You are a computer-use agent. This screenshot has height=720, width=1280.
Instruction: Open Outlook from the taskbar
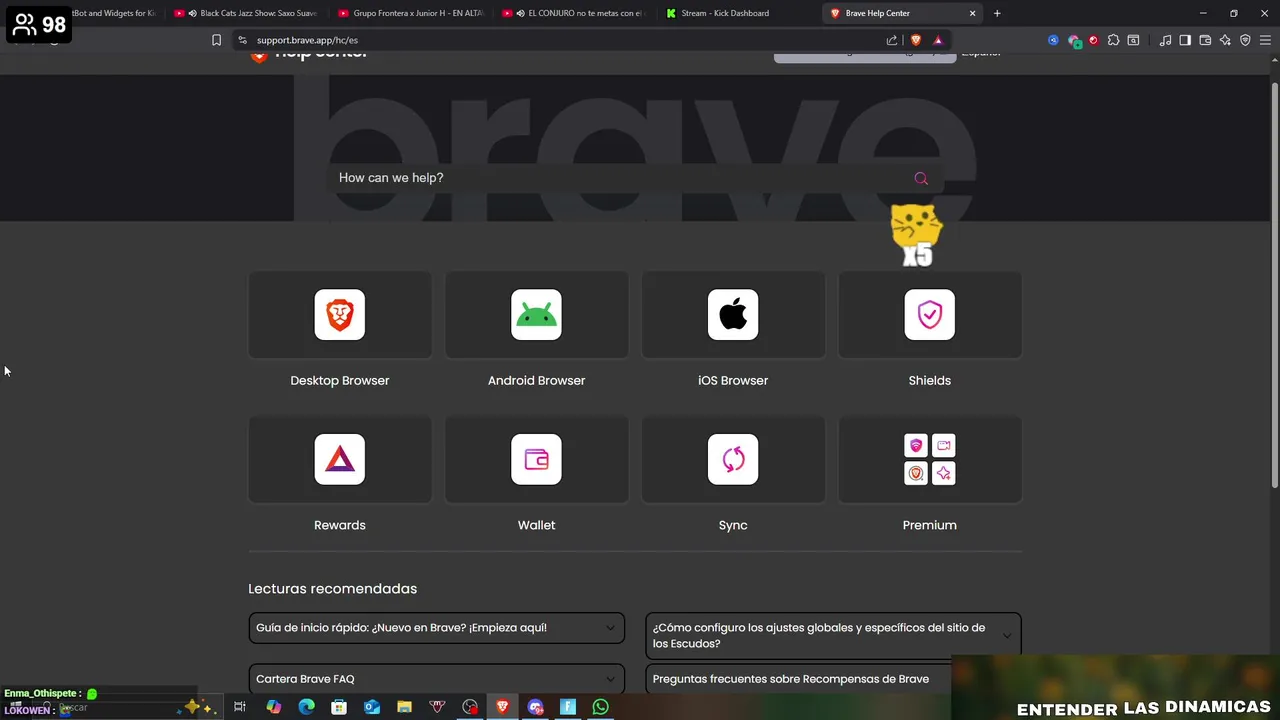tap(372, 707)
